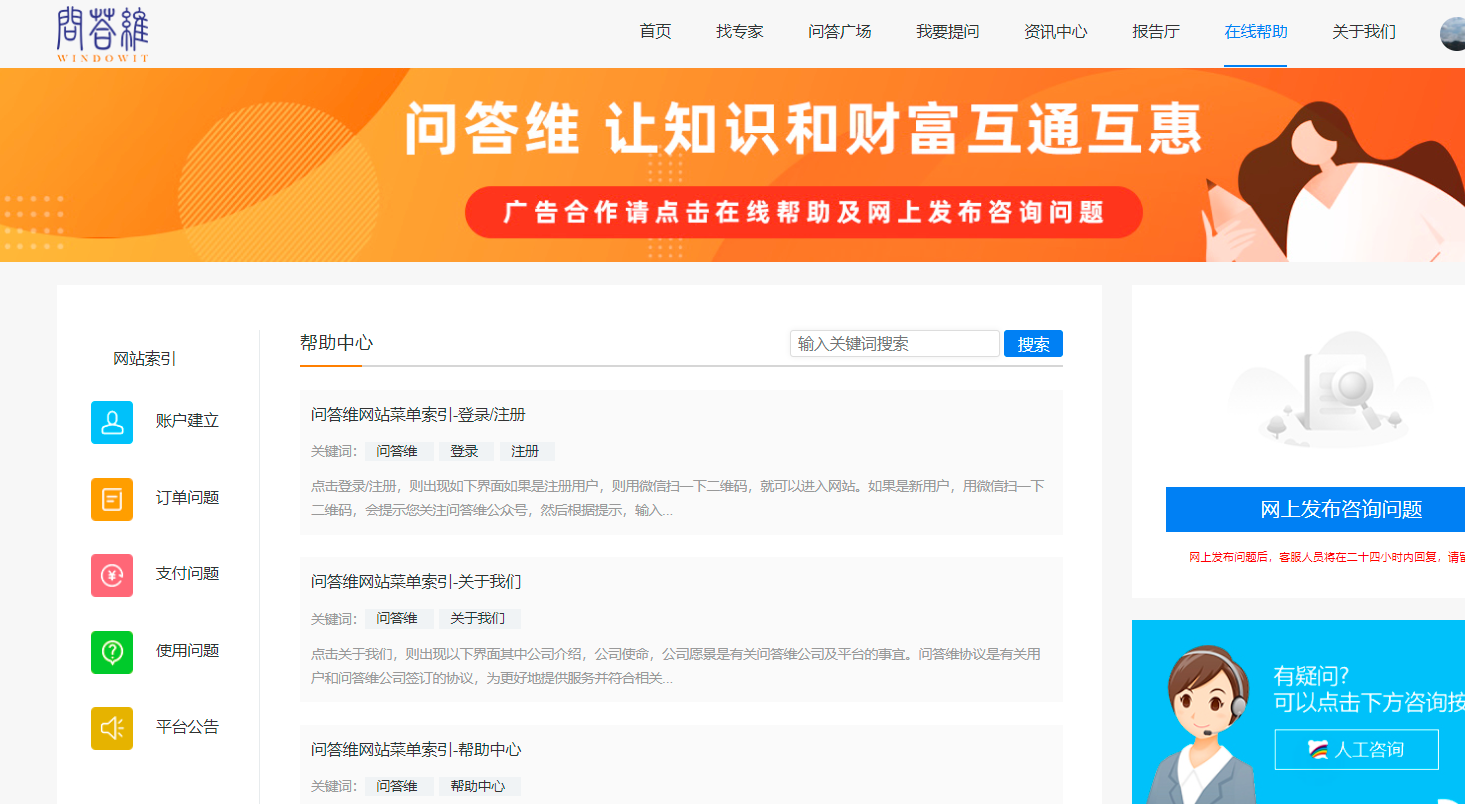Click the orange order issues document icon

click(x=112, y=499)
